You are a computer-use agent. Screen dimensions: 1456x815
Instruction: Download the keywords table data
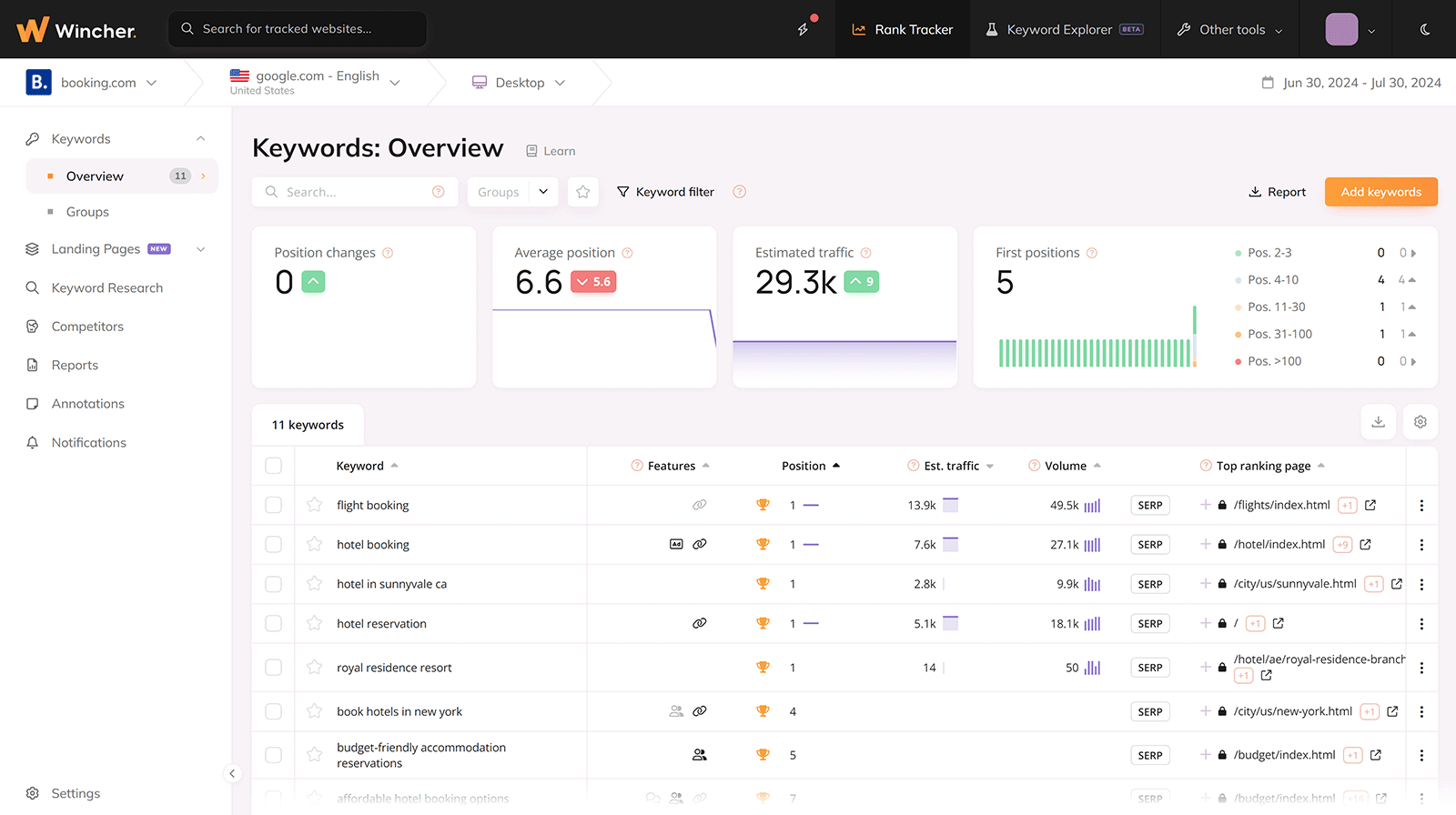1378,422
